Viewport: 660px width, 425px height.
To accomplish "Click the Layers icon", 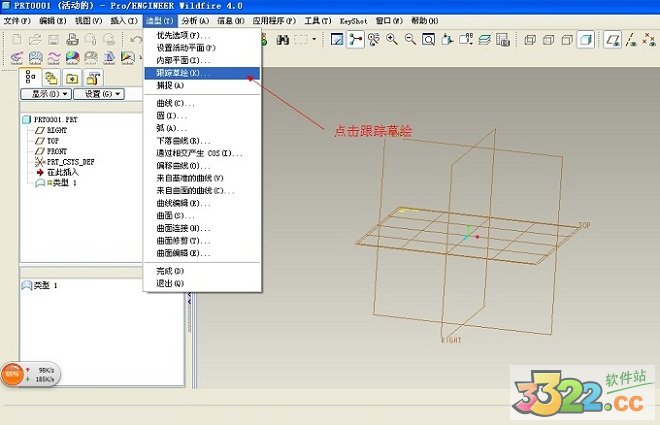I will point(484,40).
